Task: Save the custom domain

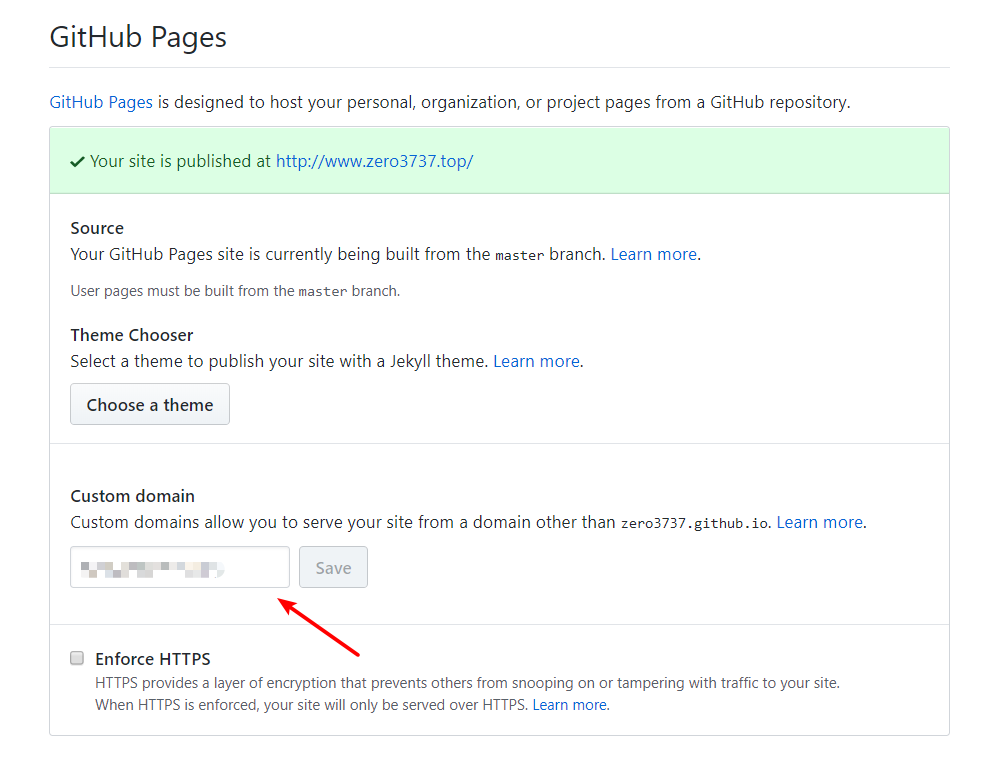Action: (333, 568)
